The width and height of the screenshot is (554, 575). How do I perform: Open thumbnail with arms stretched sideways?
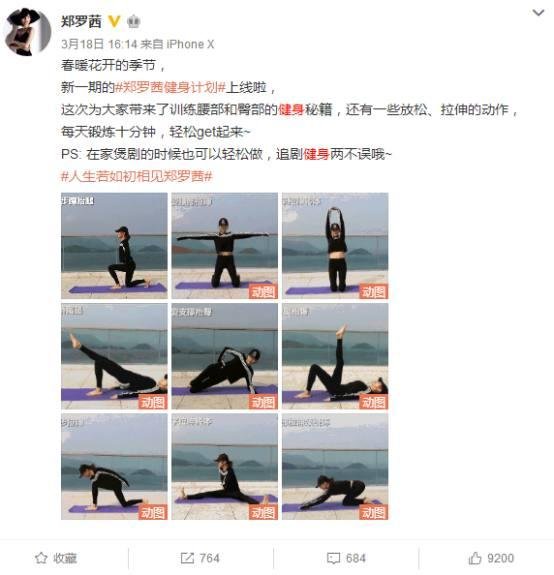pyautogui.click(x=225, y=246)
